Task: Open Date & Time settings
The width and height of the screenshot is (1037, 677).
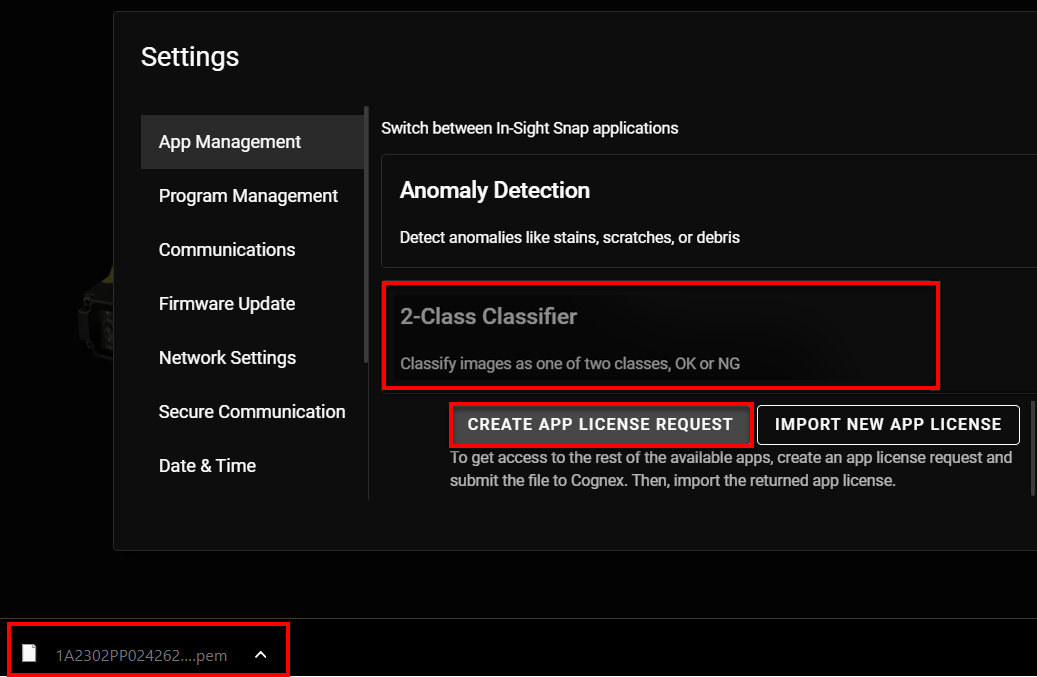Action: pos(207,466)
